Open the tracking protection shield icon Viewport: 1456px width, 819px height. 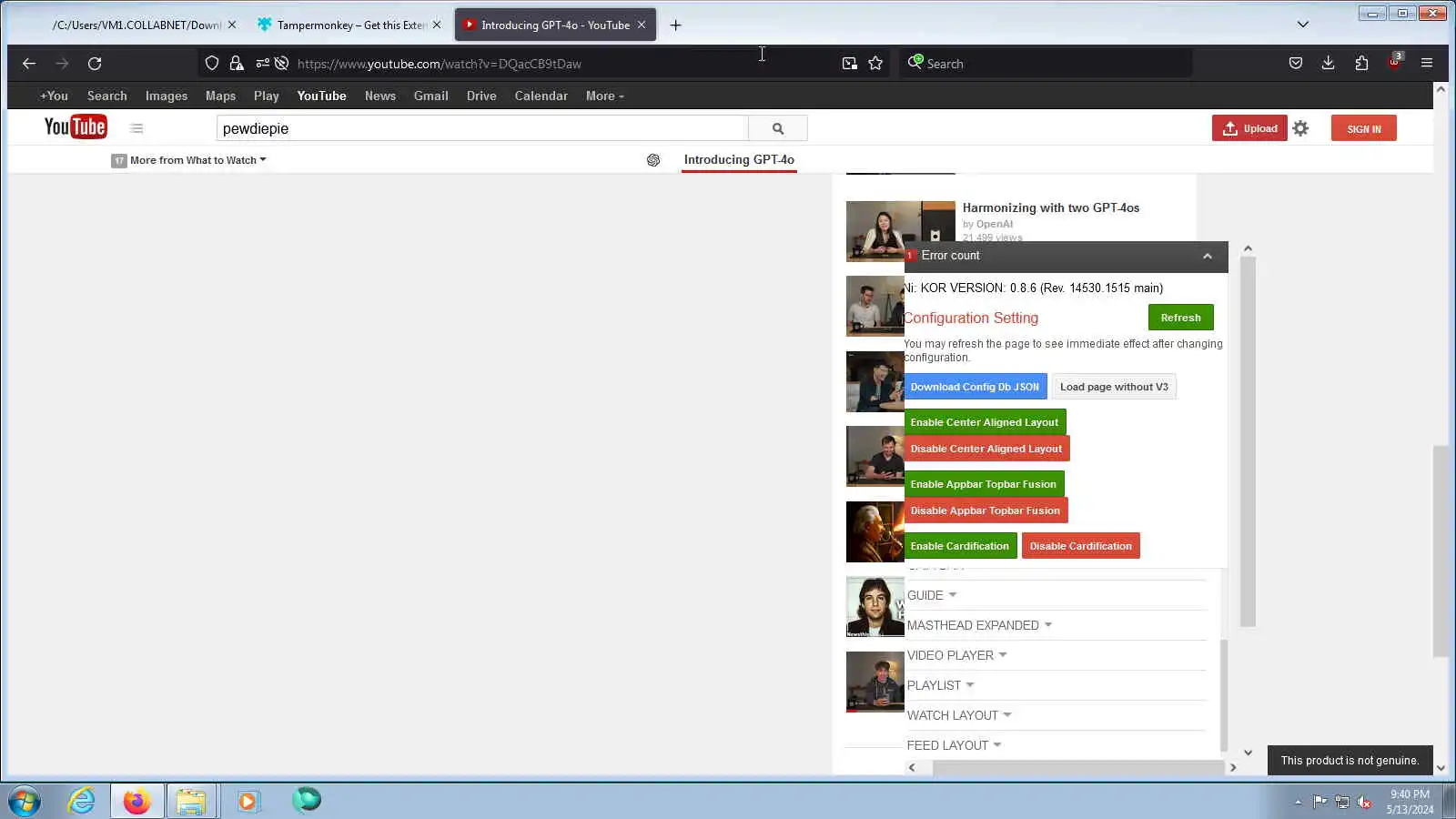coord(212,64)
